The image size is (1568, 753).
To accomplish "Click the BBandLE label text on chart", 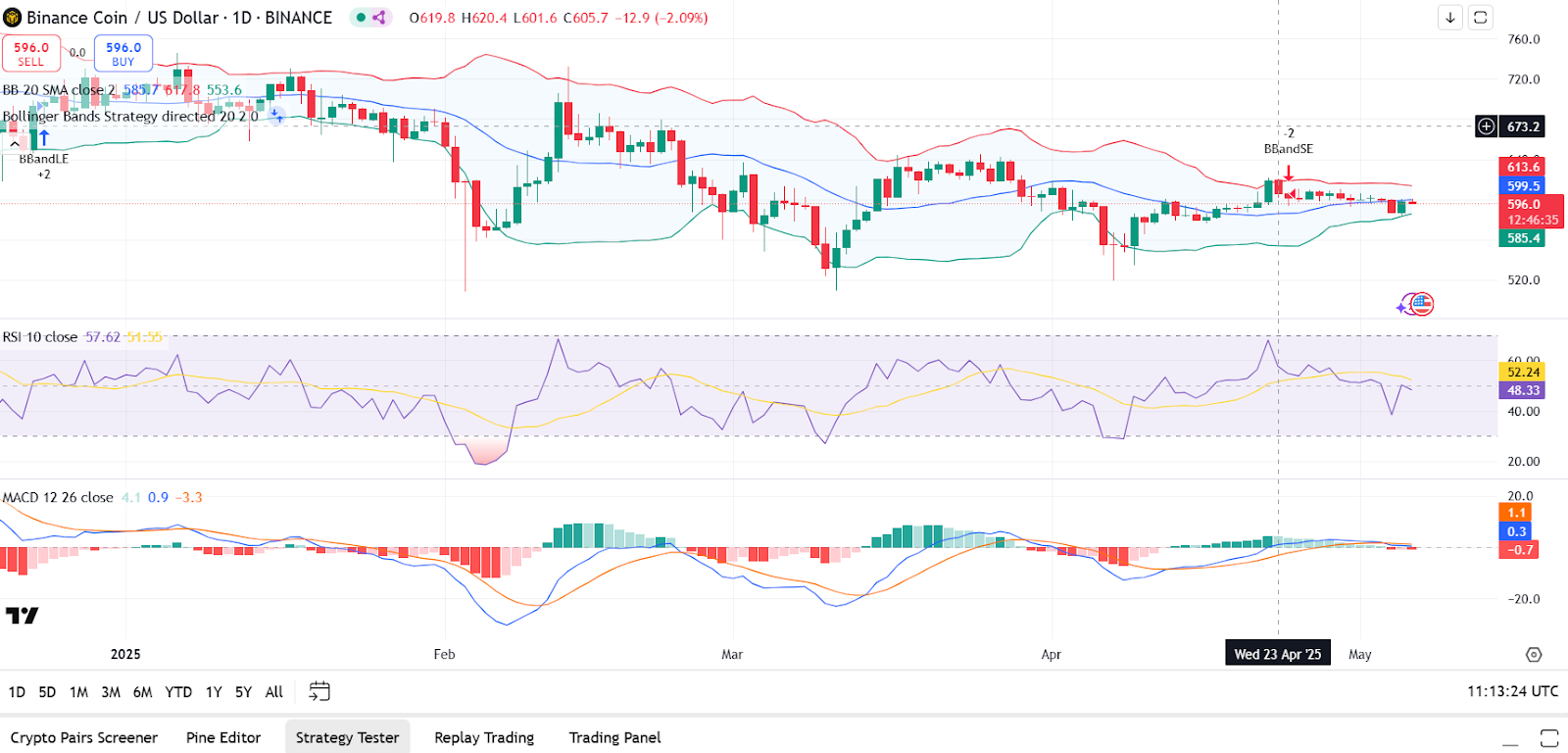I will (44, 159).
